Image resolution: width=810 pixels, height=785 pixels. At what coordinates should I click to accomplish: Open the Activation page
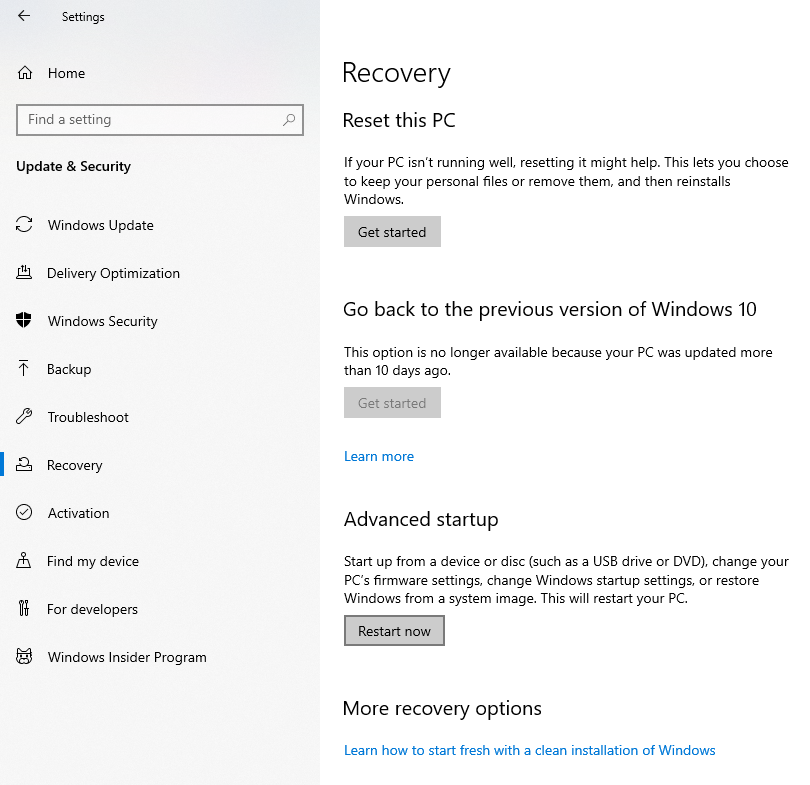tap(79, 513)
